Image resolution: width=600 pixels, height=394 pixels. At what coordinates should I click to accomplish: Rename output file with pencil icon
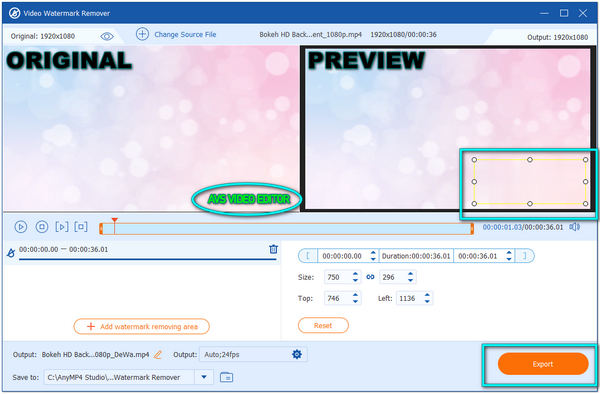(158, 355)
